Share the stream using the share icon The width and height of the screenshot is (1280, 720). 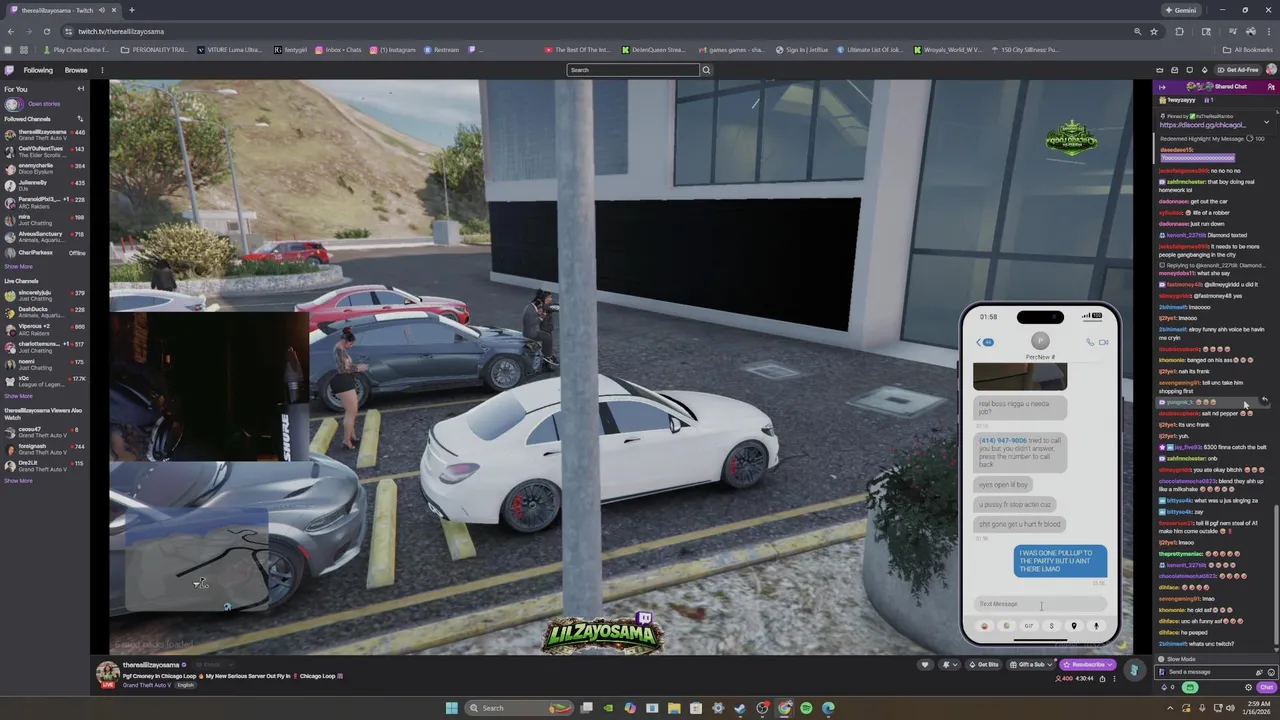pyautogui.click(x=1102, y=679)
